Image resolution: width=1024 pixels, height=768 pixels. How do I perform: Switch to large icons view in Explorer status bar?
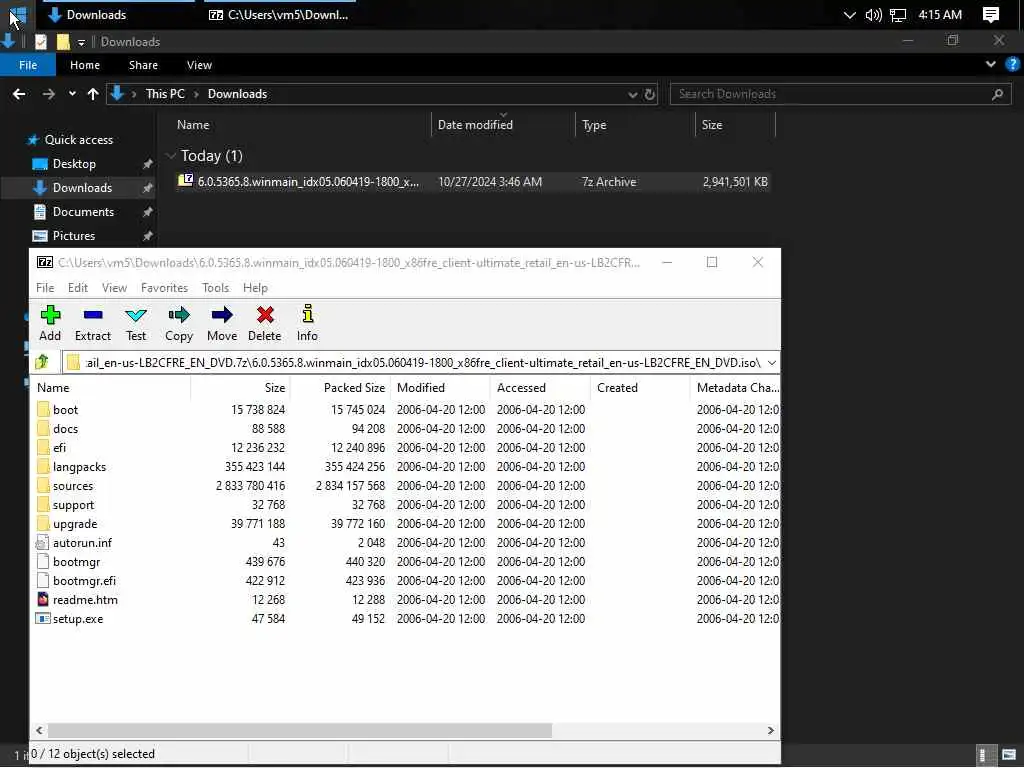[x=1009, y=754]
